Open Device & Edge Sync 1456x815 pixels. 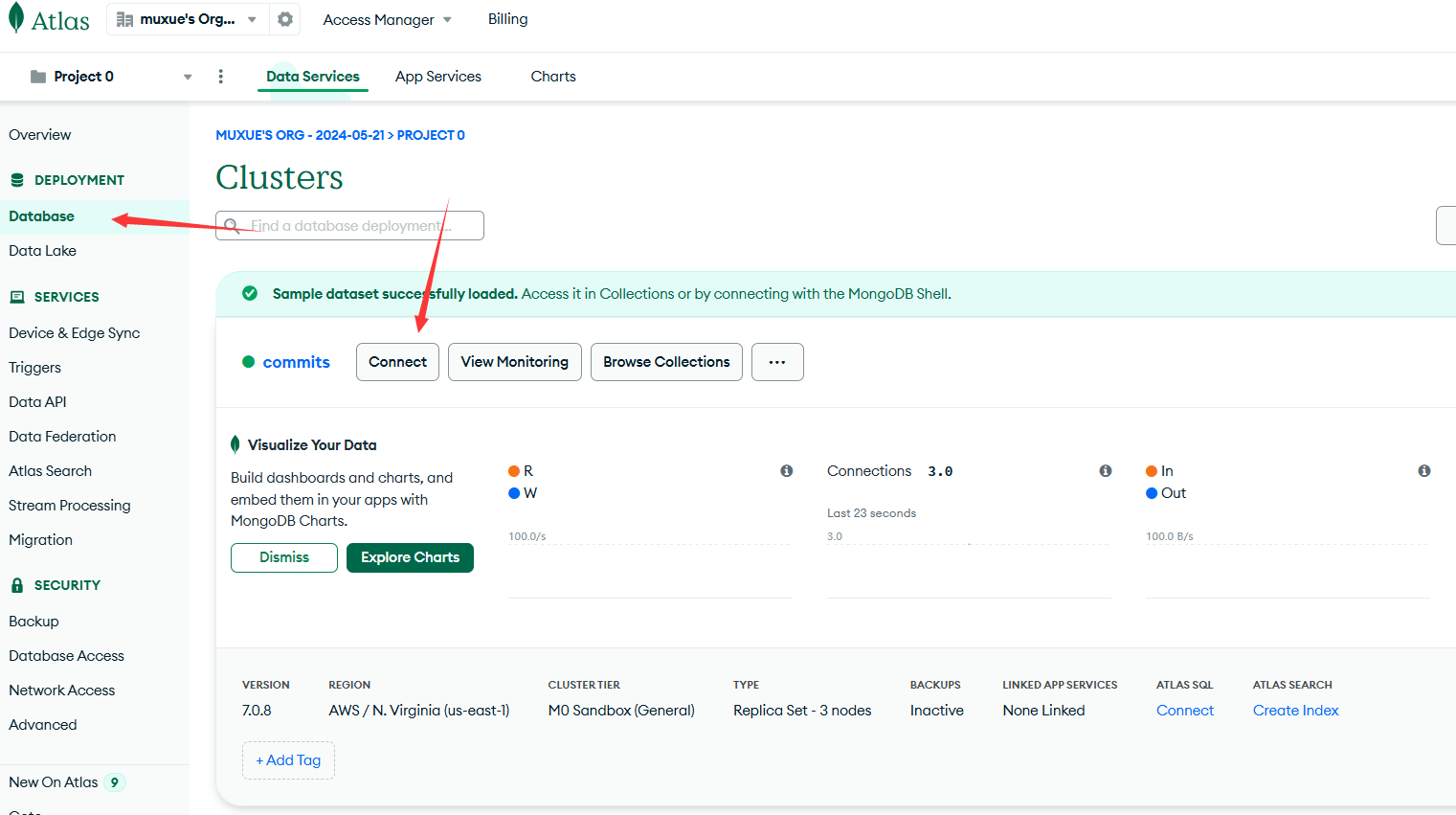coord(75,333)
